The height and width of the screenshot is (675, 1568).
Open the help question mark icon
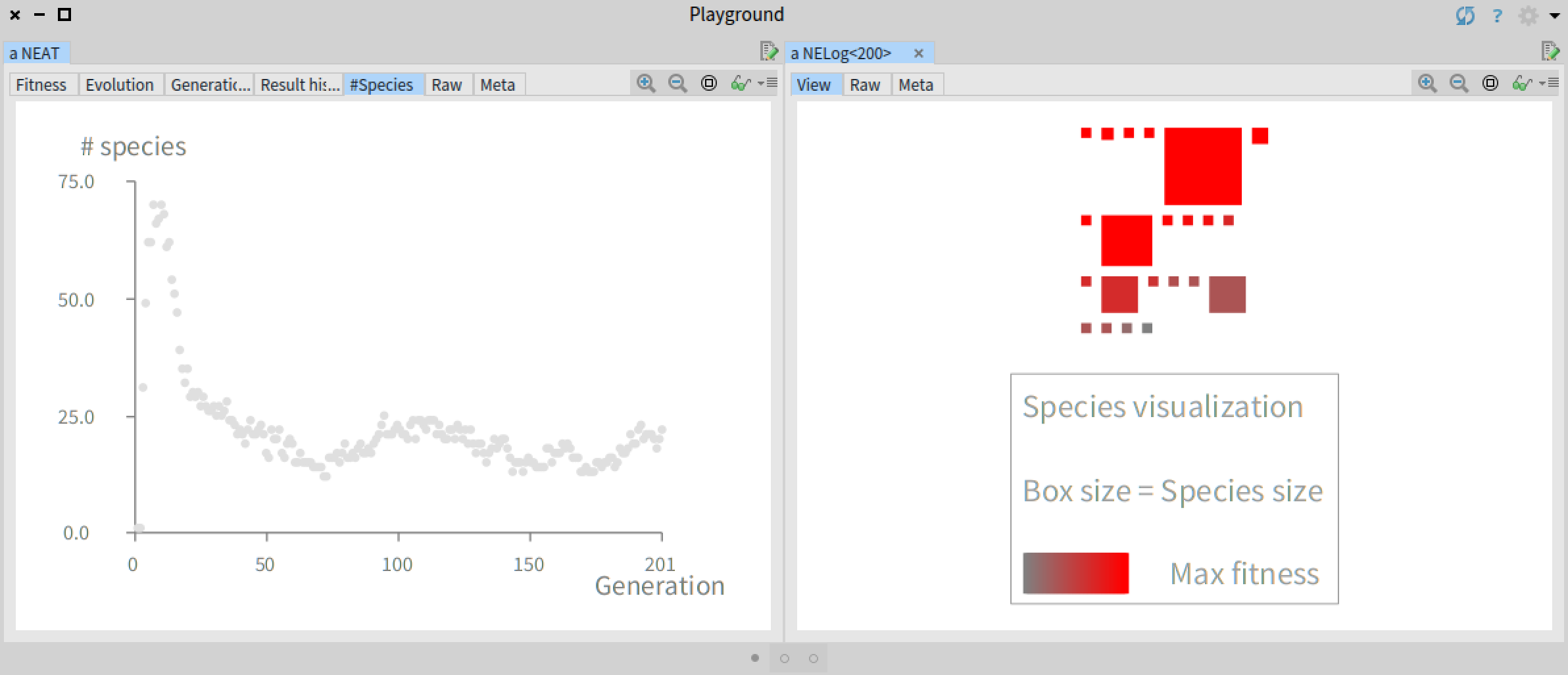click(x=1498, y=15)
